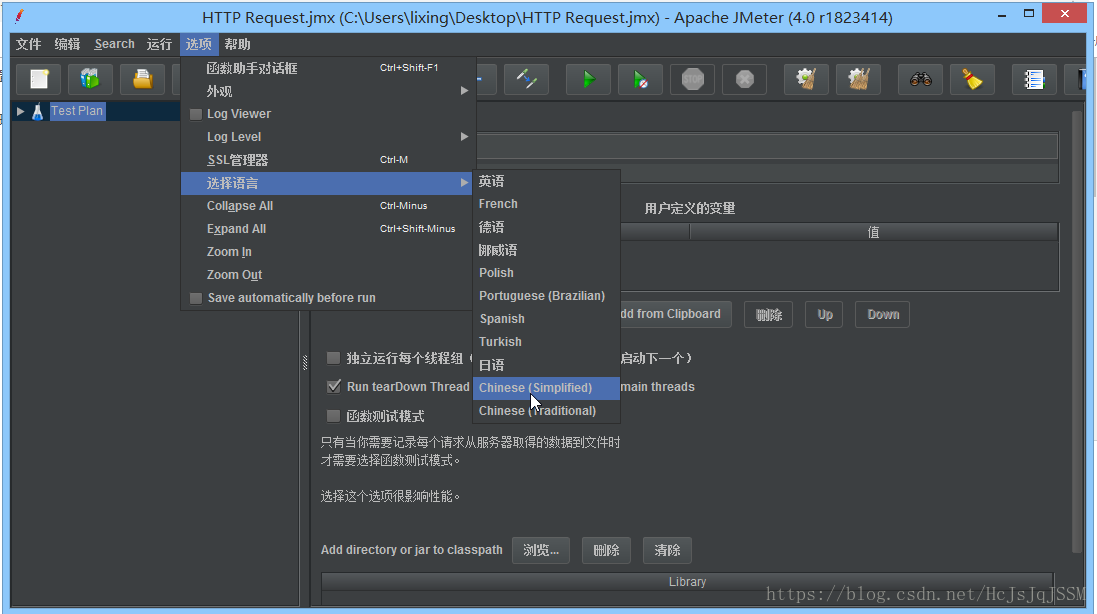The image size is (1097, 614).
Task: Click the Open file toolbar icon
Action: [x=143, y=79]
